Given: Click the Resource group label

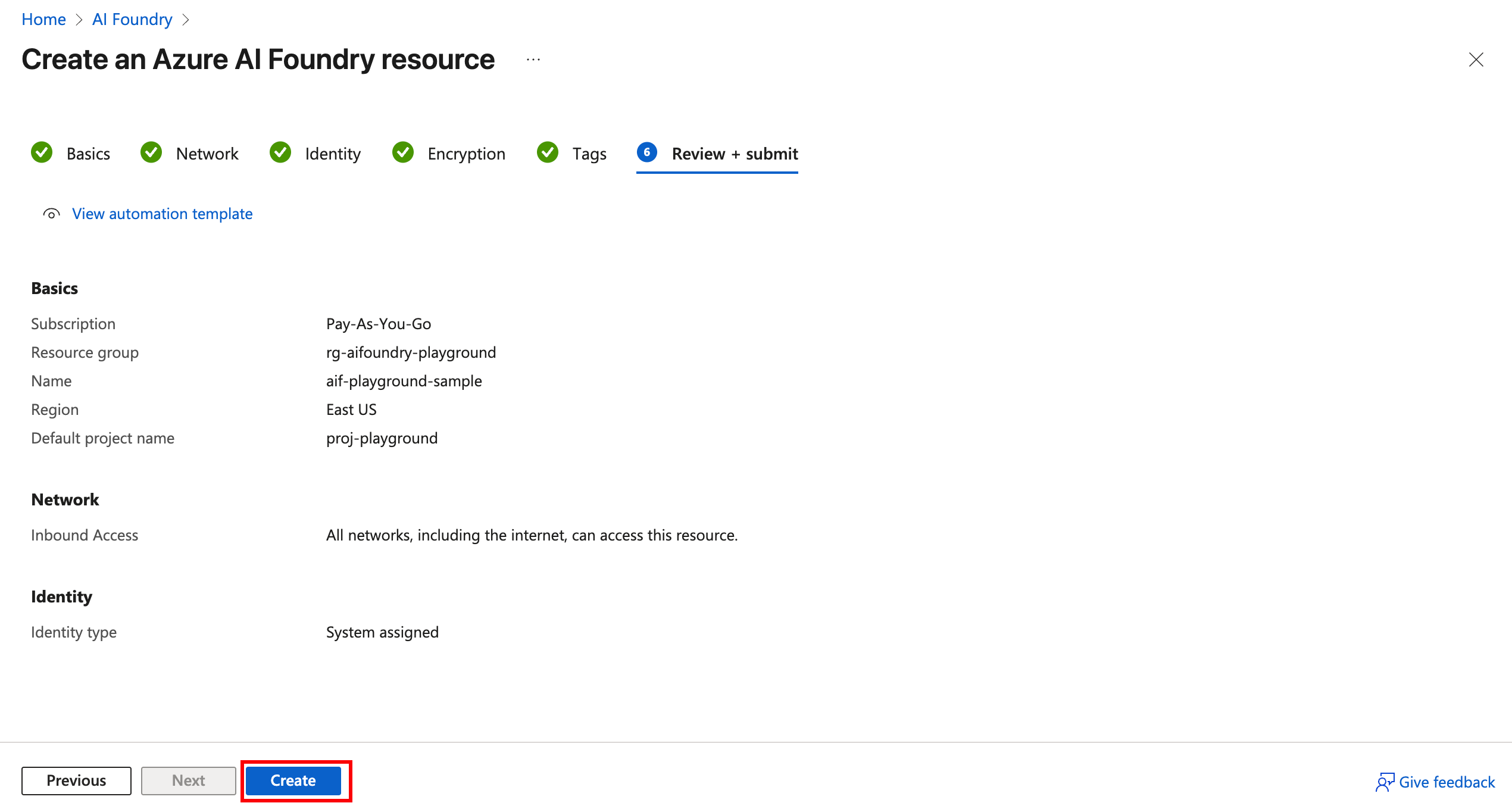Looking at the screenshot, I should [85, 352].
